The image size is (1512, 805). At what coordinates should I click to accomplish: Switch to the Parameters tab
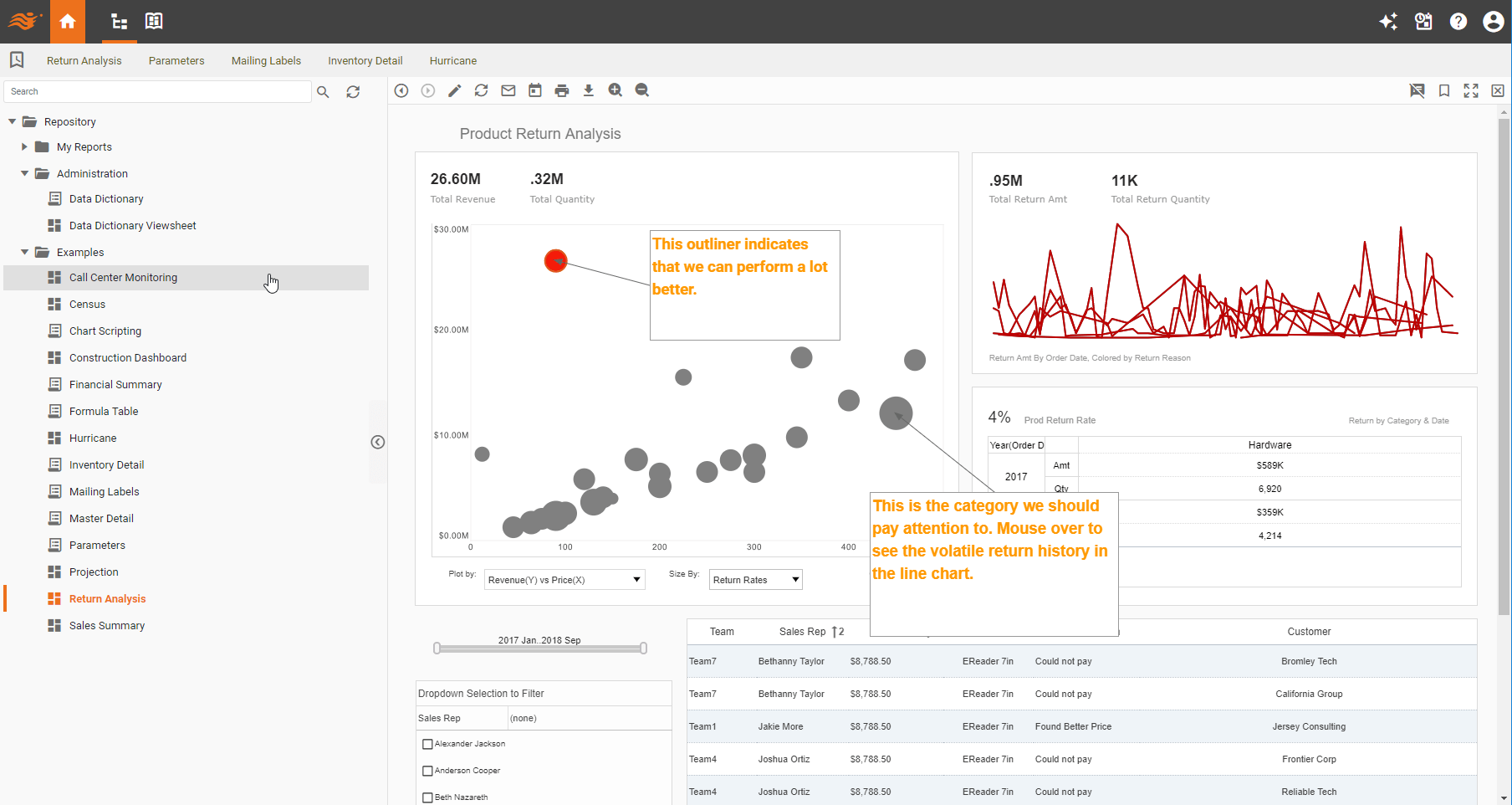point(176,60)
